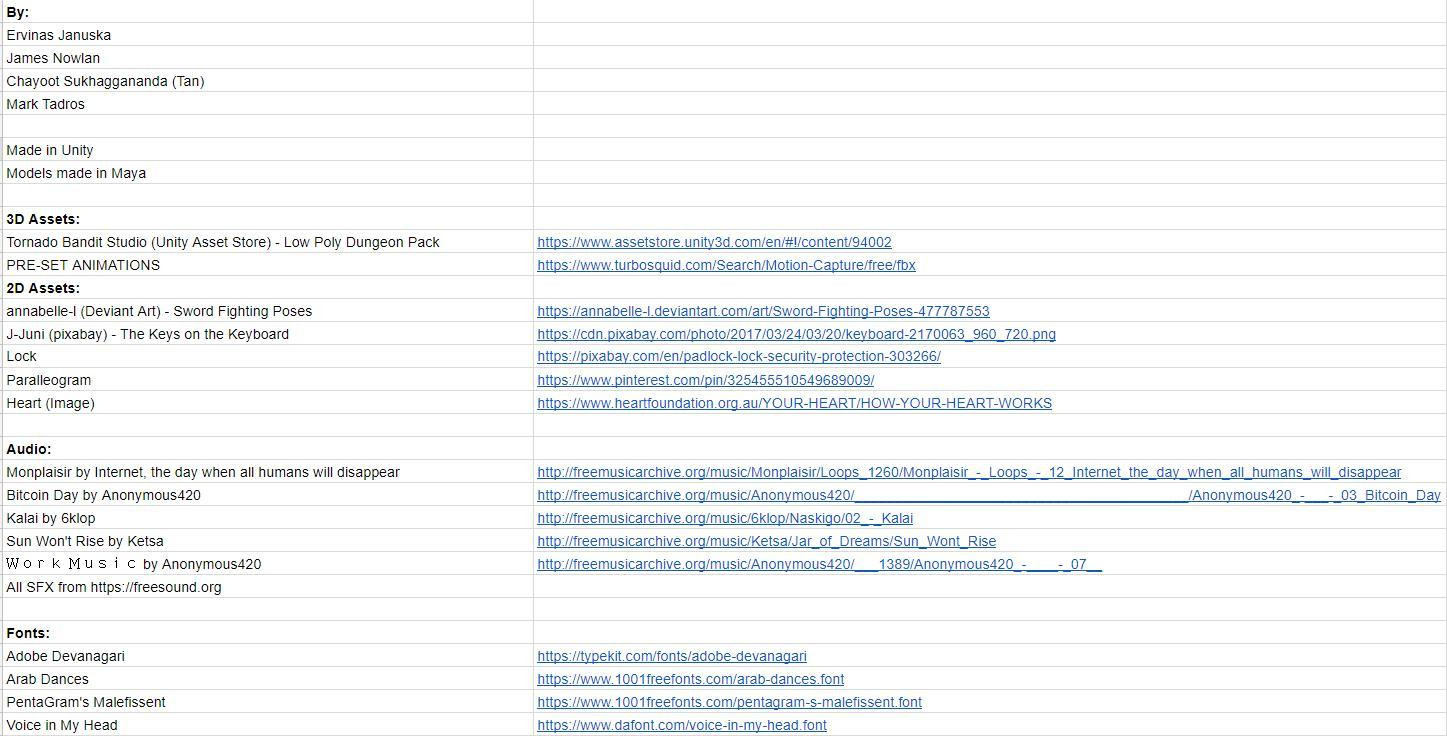Open the pixabay keyboard image link

[796, 334]
